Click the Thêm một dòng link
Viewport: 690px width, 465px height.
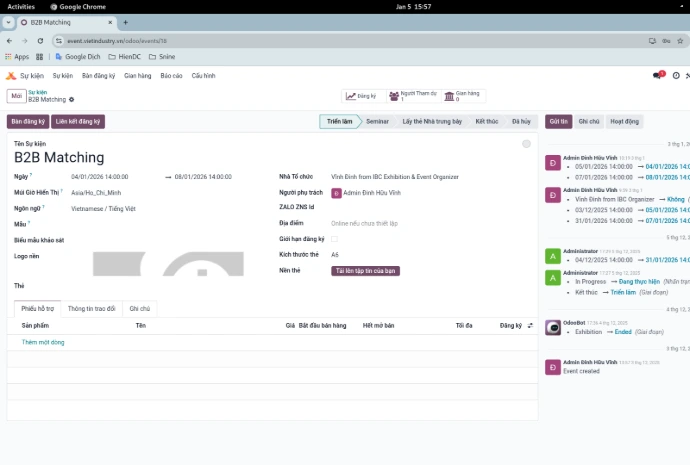coord(43,342)
